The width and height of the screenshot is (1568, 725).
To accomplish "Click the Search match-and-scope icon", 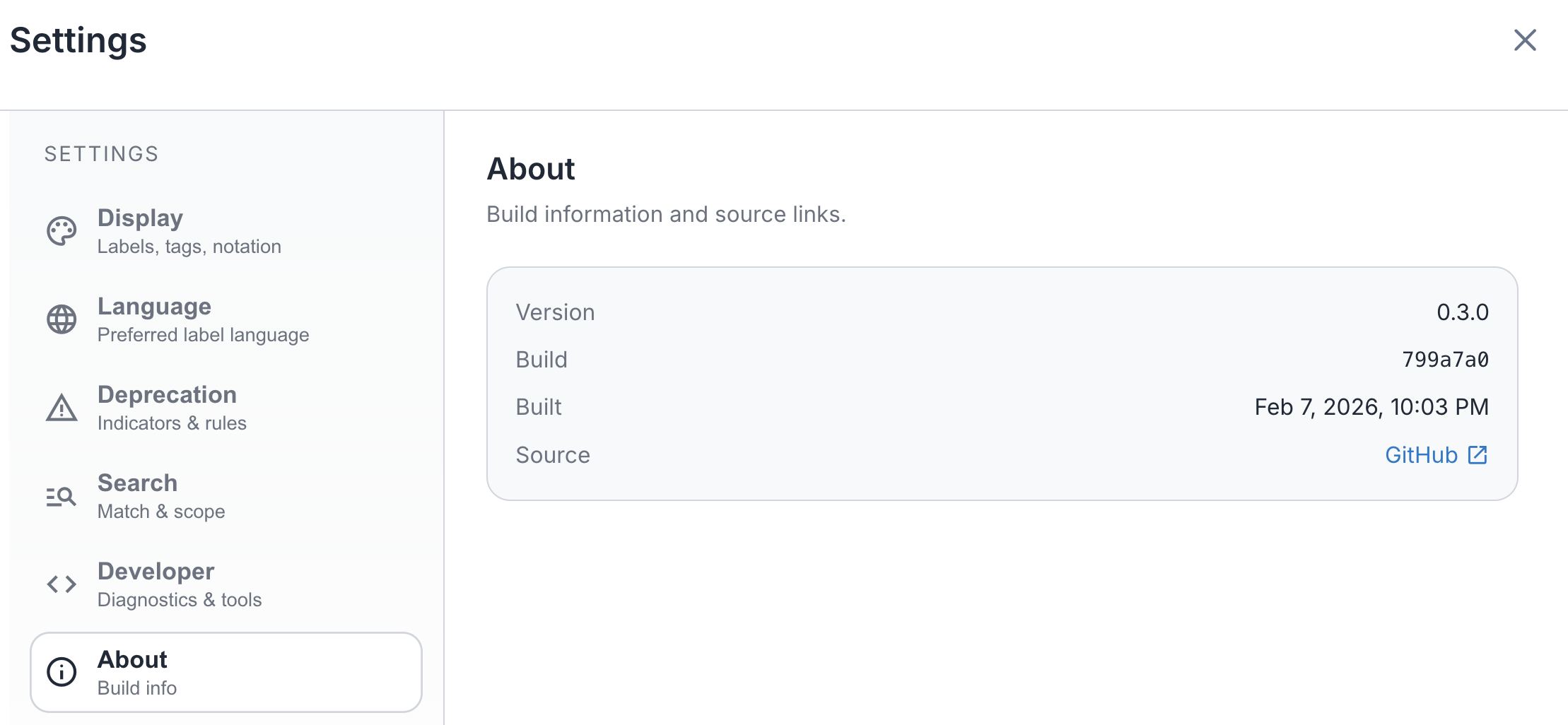I will pos(62,495).
